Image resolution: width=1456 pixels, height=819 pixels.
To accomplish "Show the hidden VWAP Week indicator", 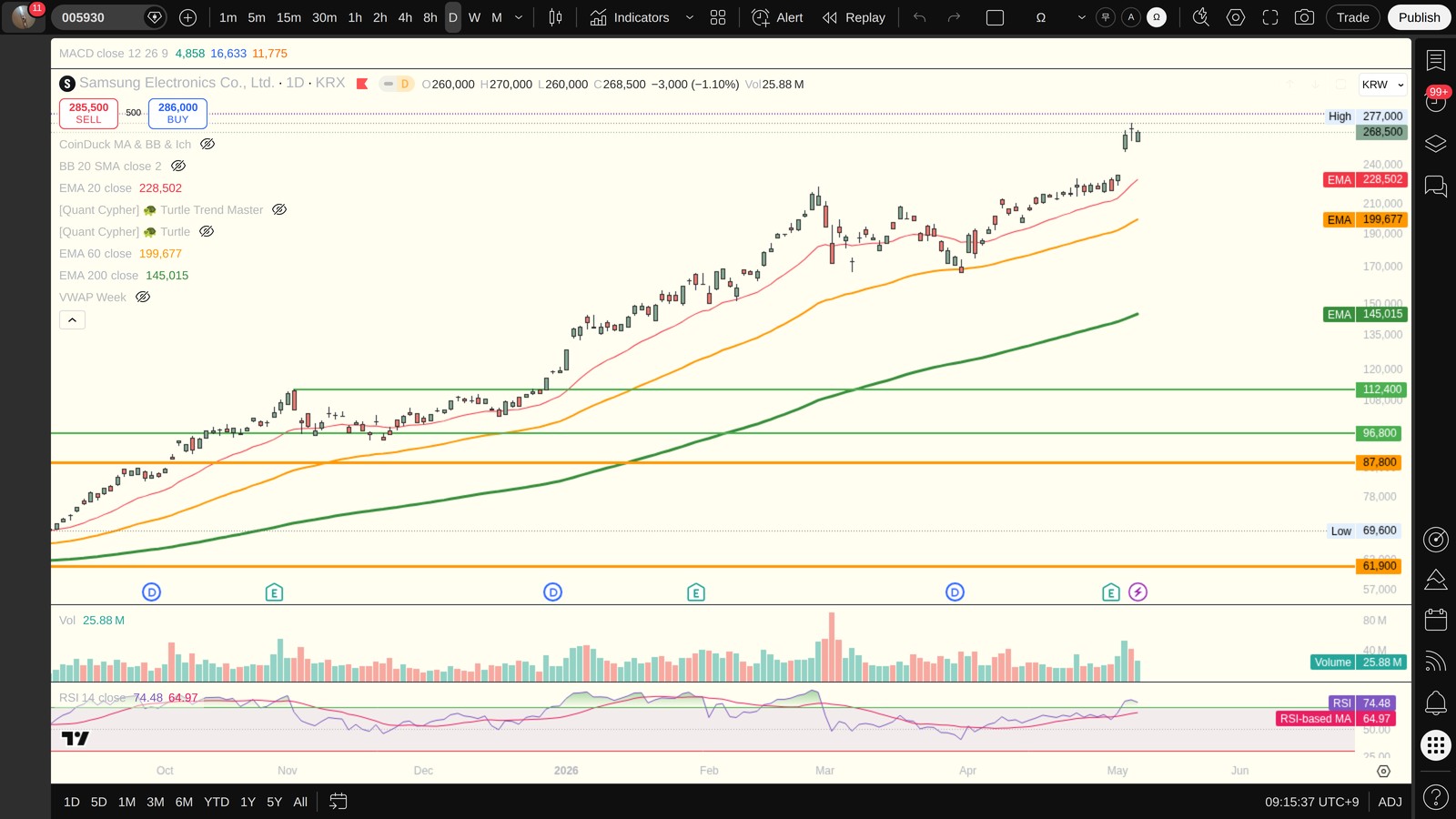I will (143, 297).
